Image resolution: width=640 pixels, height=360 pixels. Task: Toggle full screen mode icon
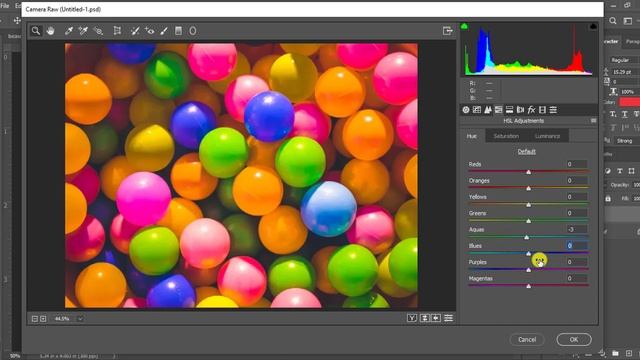[447, 31]
